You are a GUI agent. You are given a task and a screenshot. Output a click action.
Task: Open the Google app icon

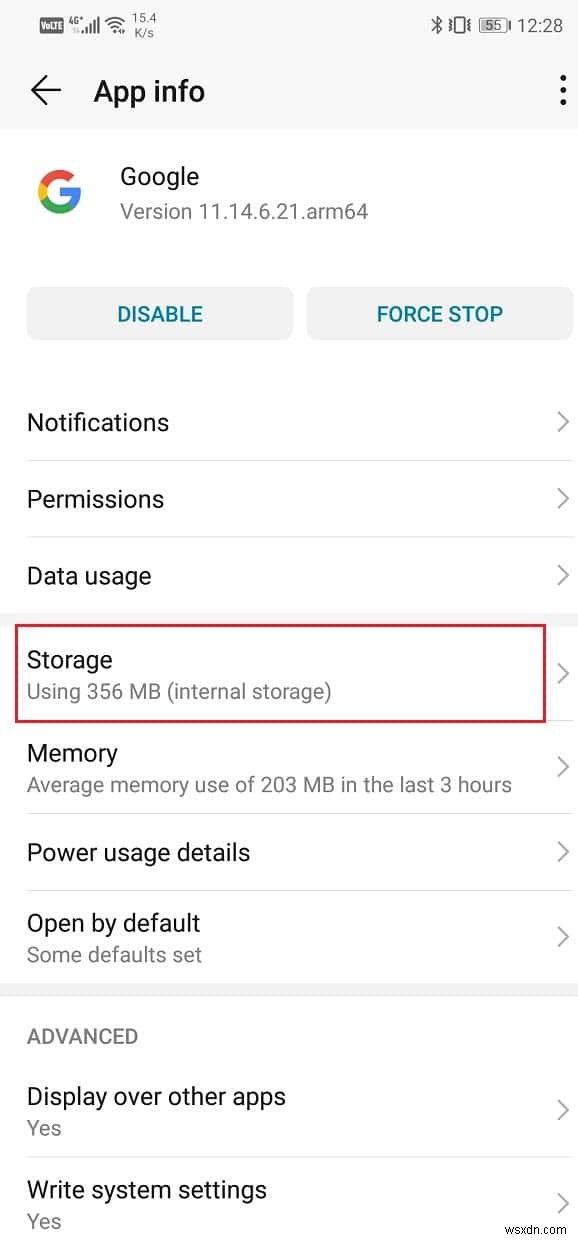coord(59,192)
